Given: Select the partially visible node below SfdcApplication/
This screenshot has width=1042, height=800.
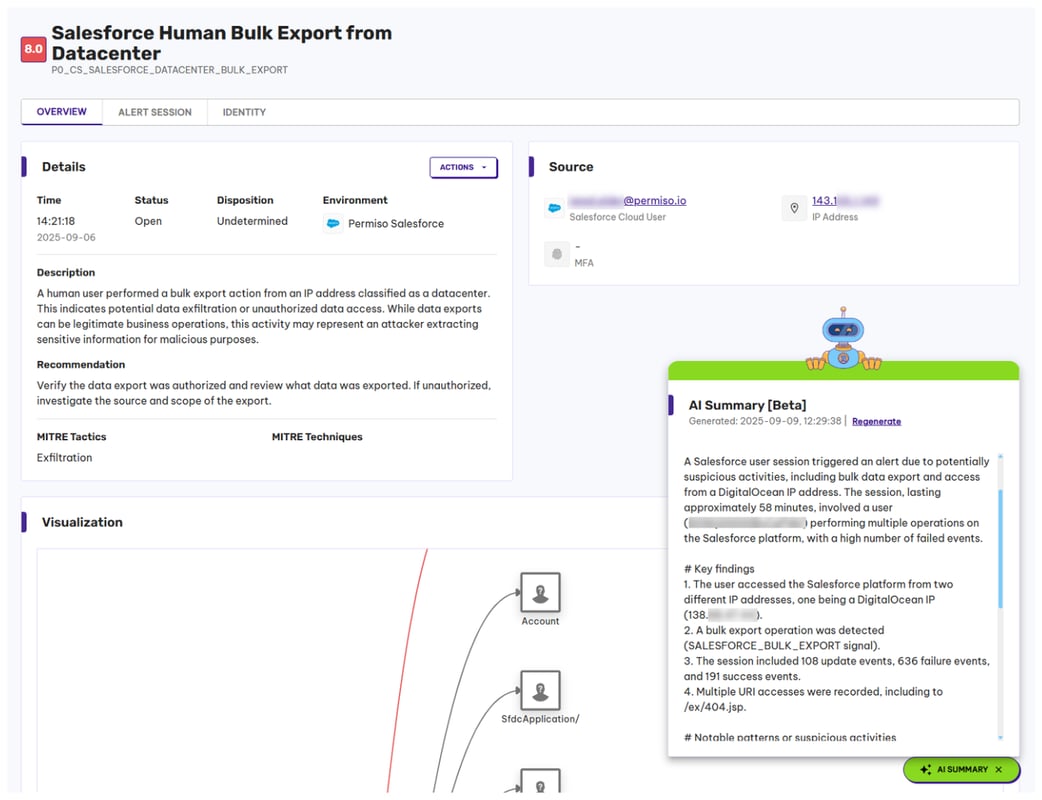Looking at the screenshot, I should [x=540, y=781].
